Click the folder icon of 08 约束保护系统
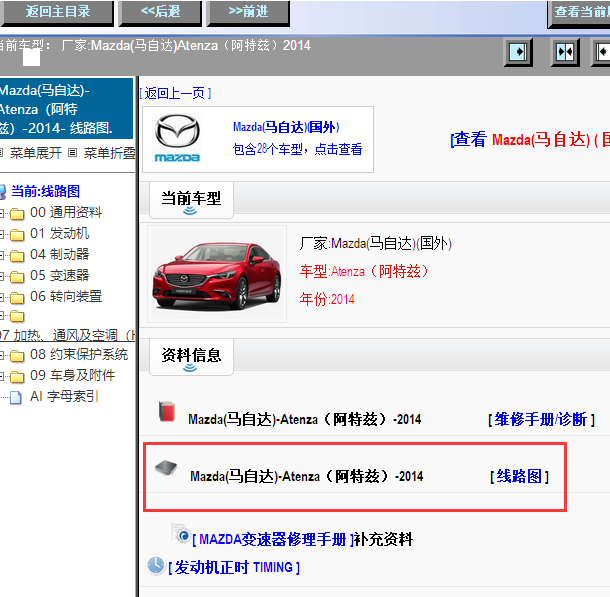This screenshot has width=610, height=597. (17, 356)
